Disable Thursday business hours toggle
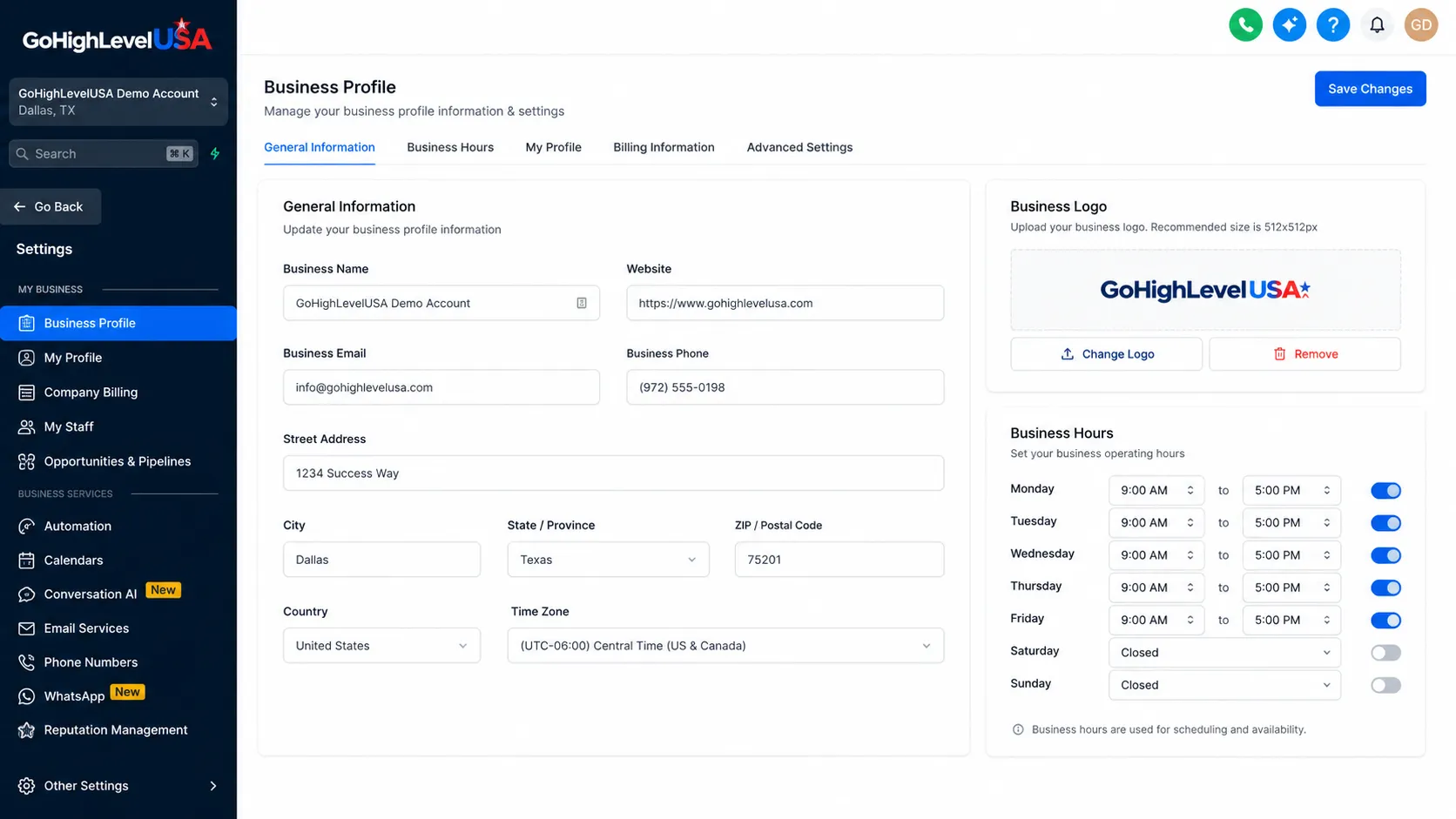Image resolution: width=1456 pixels, height=819 pixels. click(x=1385, y=587)
